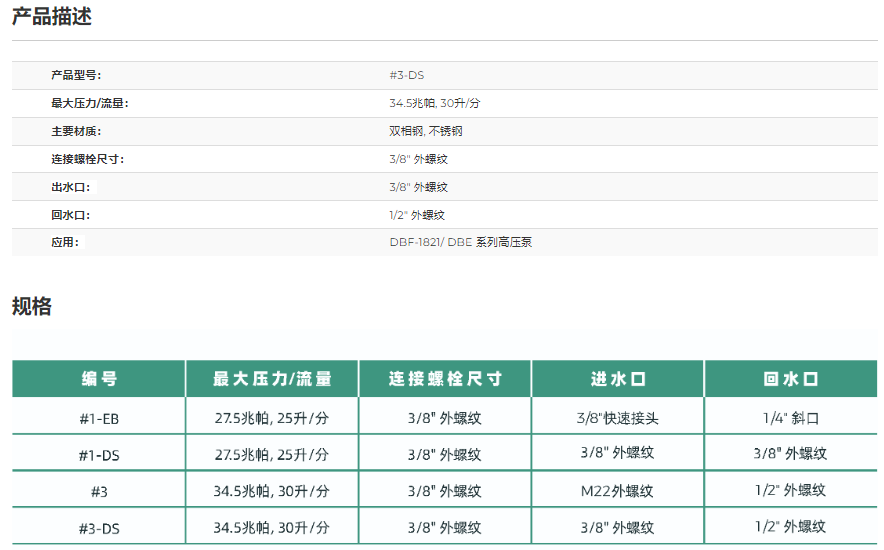Click the 出水口 label in the product description
The width and height of the screenshot is (884, 550).
click(71, 187)
